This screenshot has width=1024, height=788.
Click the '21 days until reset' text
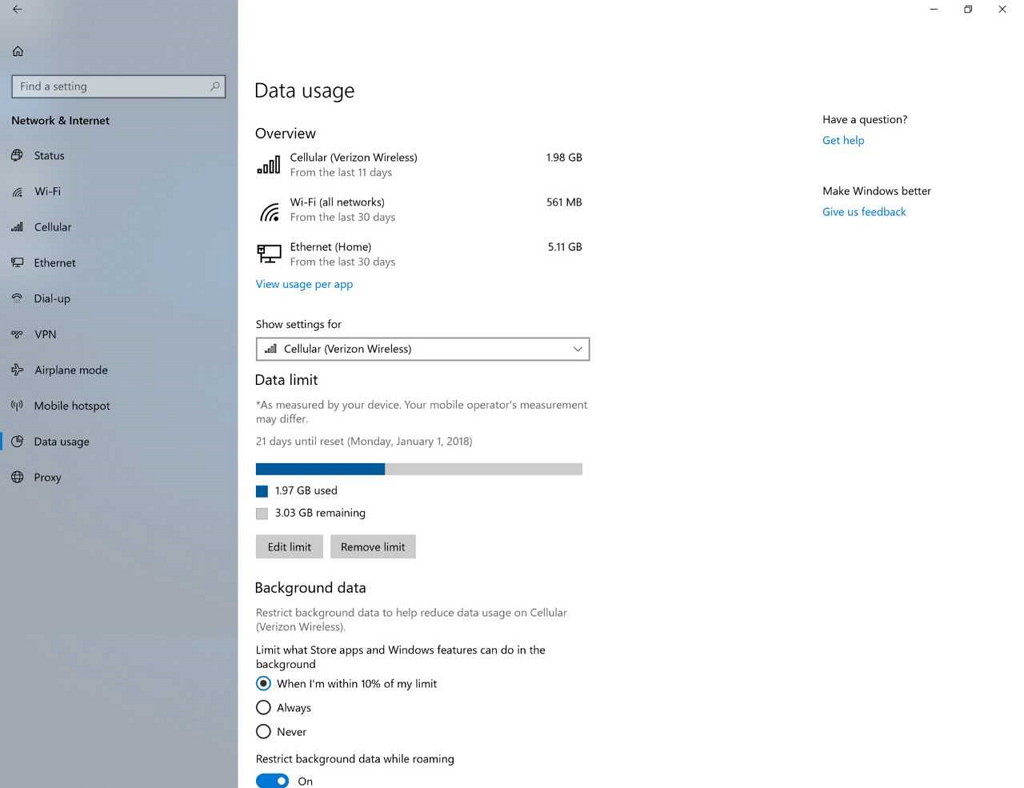[x=364, y=441]
